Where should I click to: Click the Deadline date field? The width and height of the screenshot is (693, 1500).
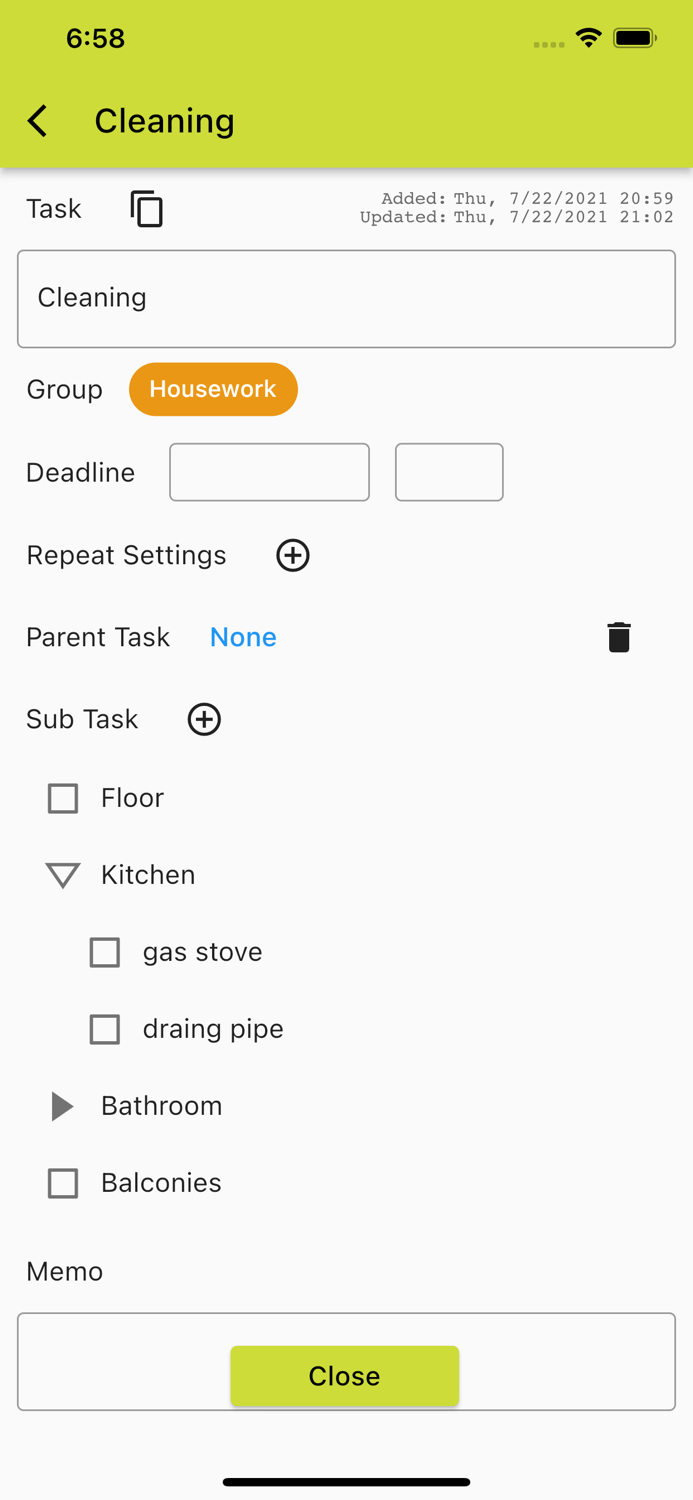tap(268, 472)
